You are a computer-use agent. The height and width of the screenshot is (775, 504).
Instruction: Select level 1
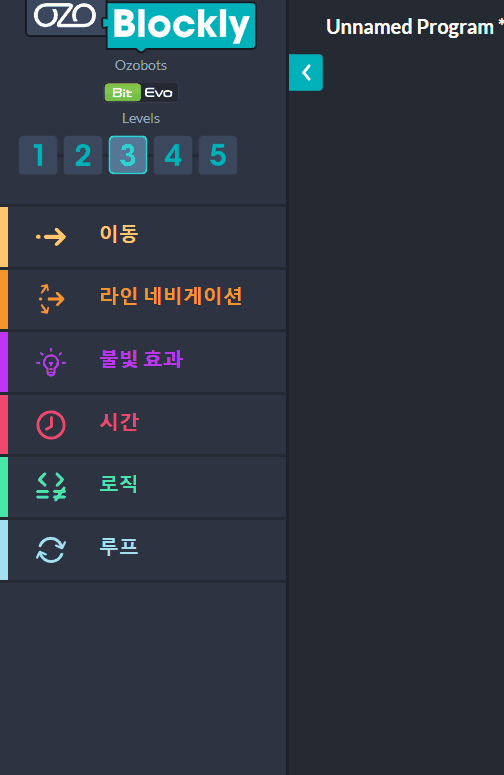[x=38, y=155]
